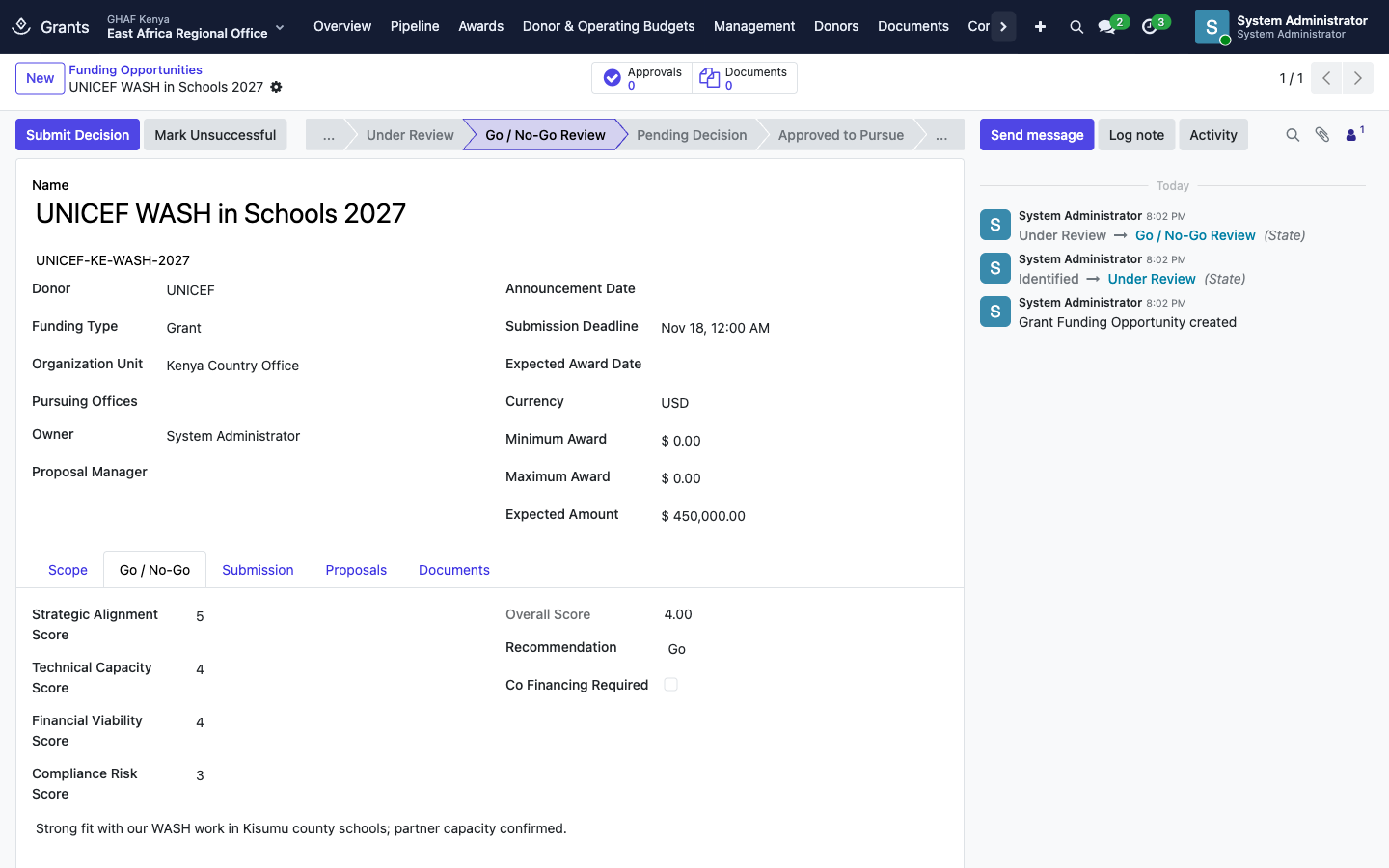
Task: Click Mark Unsuccessful button
Action: [215, 135]
